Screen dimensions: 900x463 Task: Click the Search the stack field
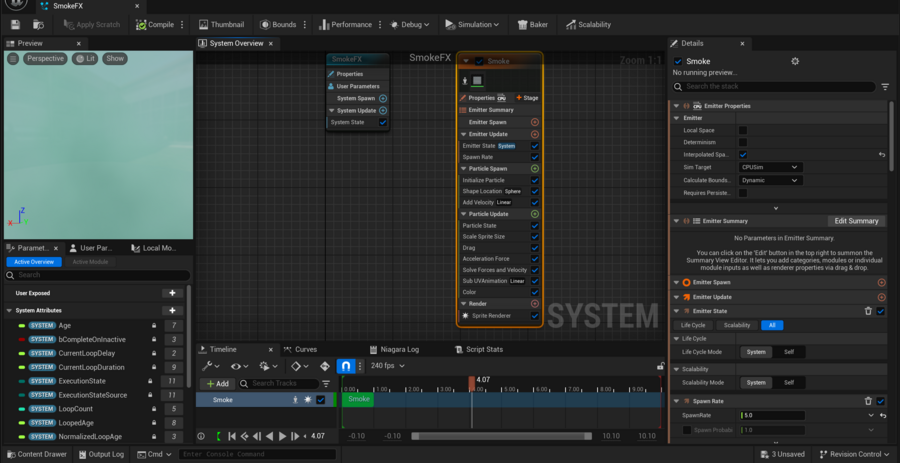coord(774,87)
